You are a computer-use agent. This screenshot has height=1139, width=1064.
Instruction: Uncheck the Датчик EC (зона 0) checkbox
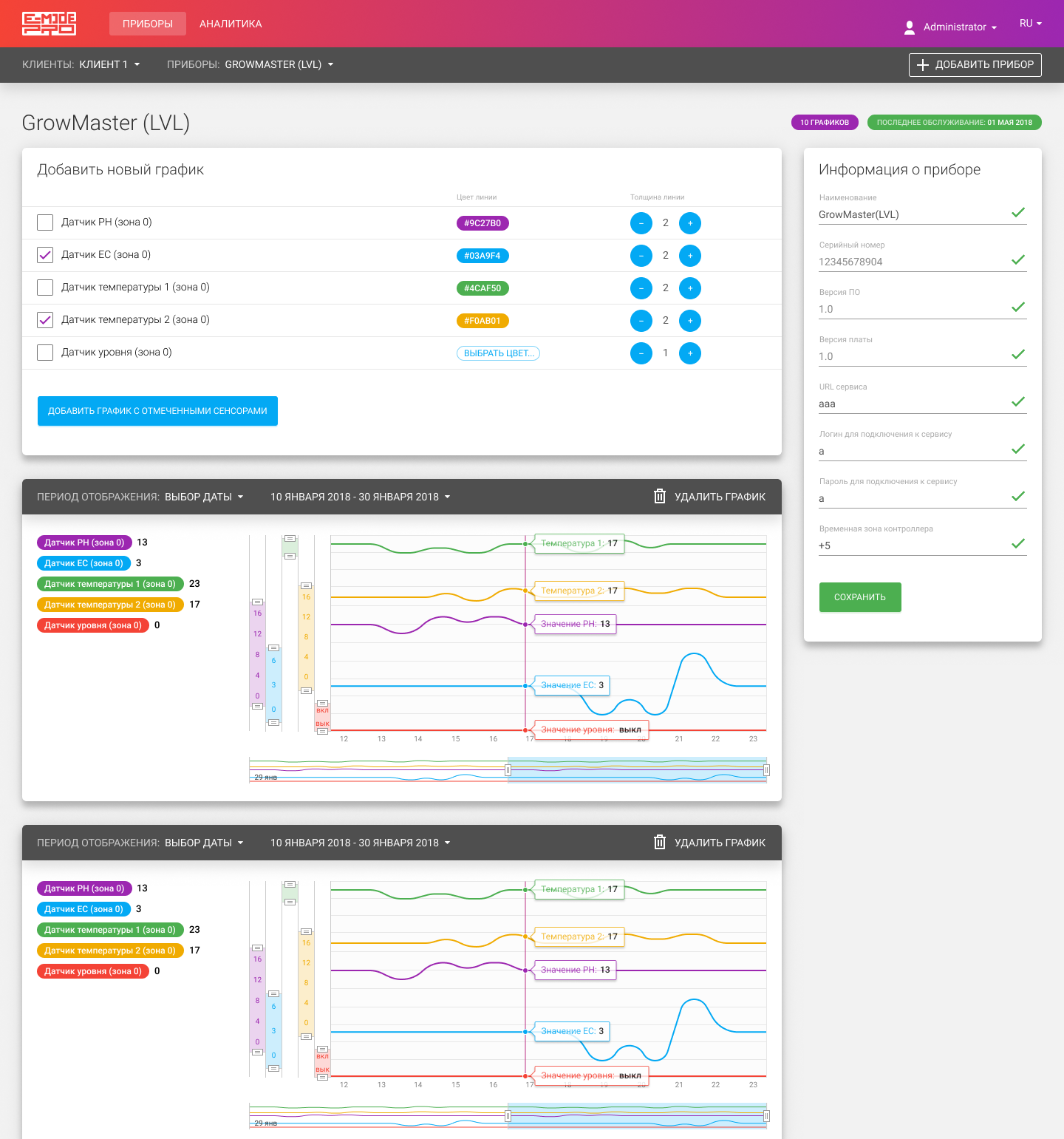pyautogui.click(x=45, y=255)
